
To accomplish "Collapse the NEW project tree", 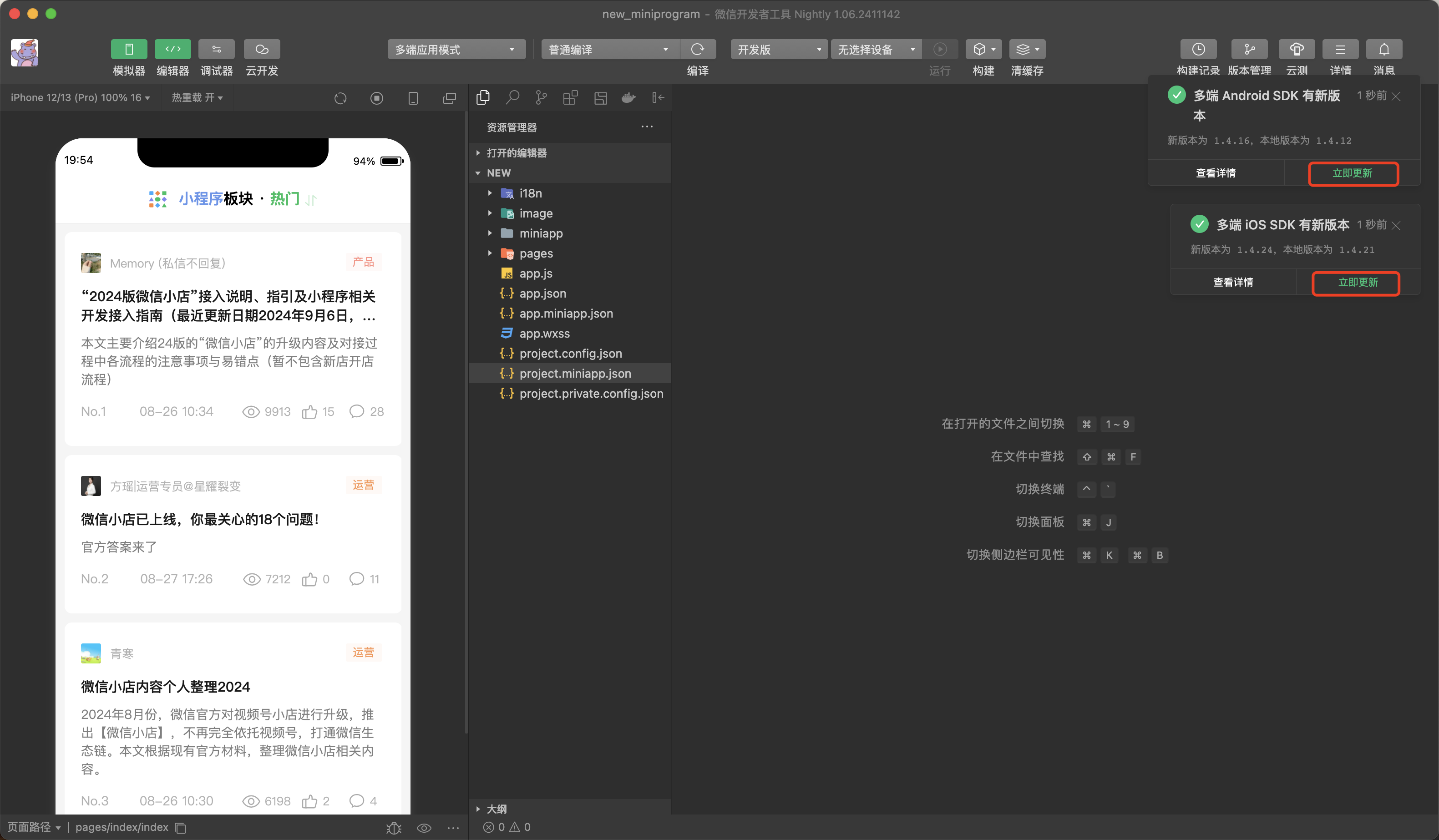I will click(569, 173).
